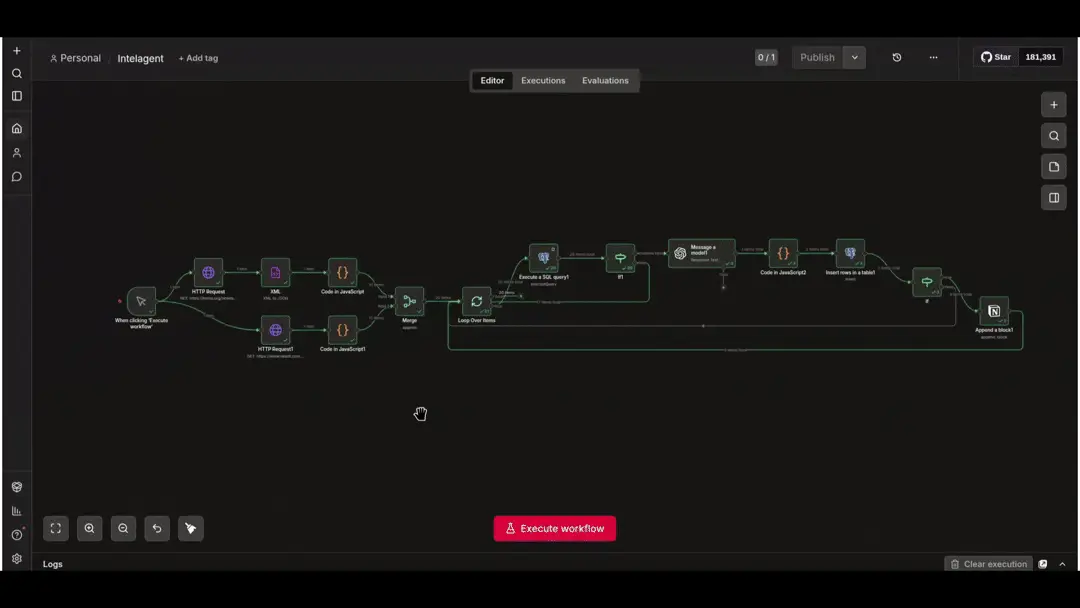Viewport: 1080px width, 608px height.
Task: Zoom out on the canvas
Action: point(123,528)
